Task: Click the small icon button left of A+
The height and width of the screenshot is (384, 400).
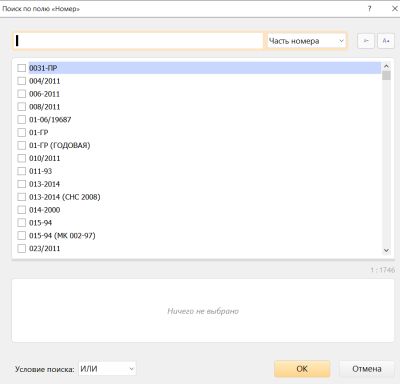Action: [x=366, y=41]
